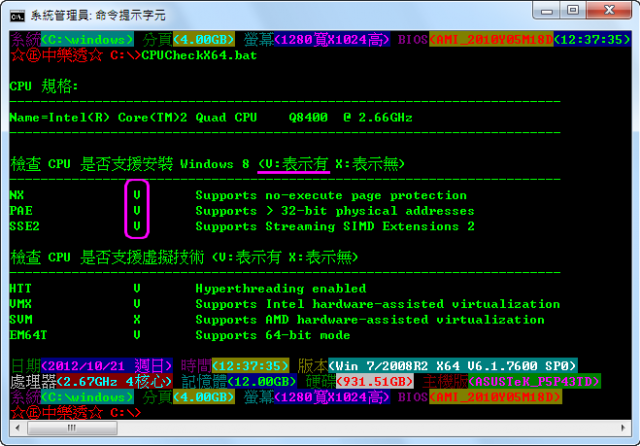Click 'Supports 64-bit mode' text

coord(273,335)
